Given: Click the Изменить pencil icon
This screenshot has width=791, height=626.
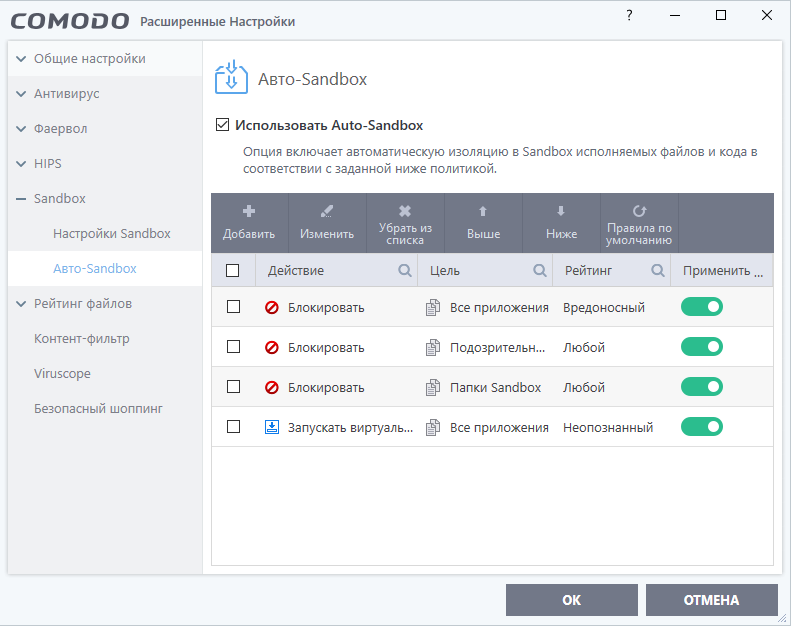Looking at the screenshot, I should point(327,211).
